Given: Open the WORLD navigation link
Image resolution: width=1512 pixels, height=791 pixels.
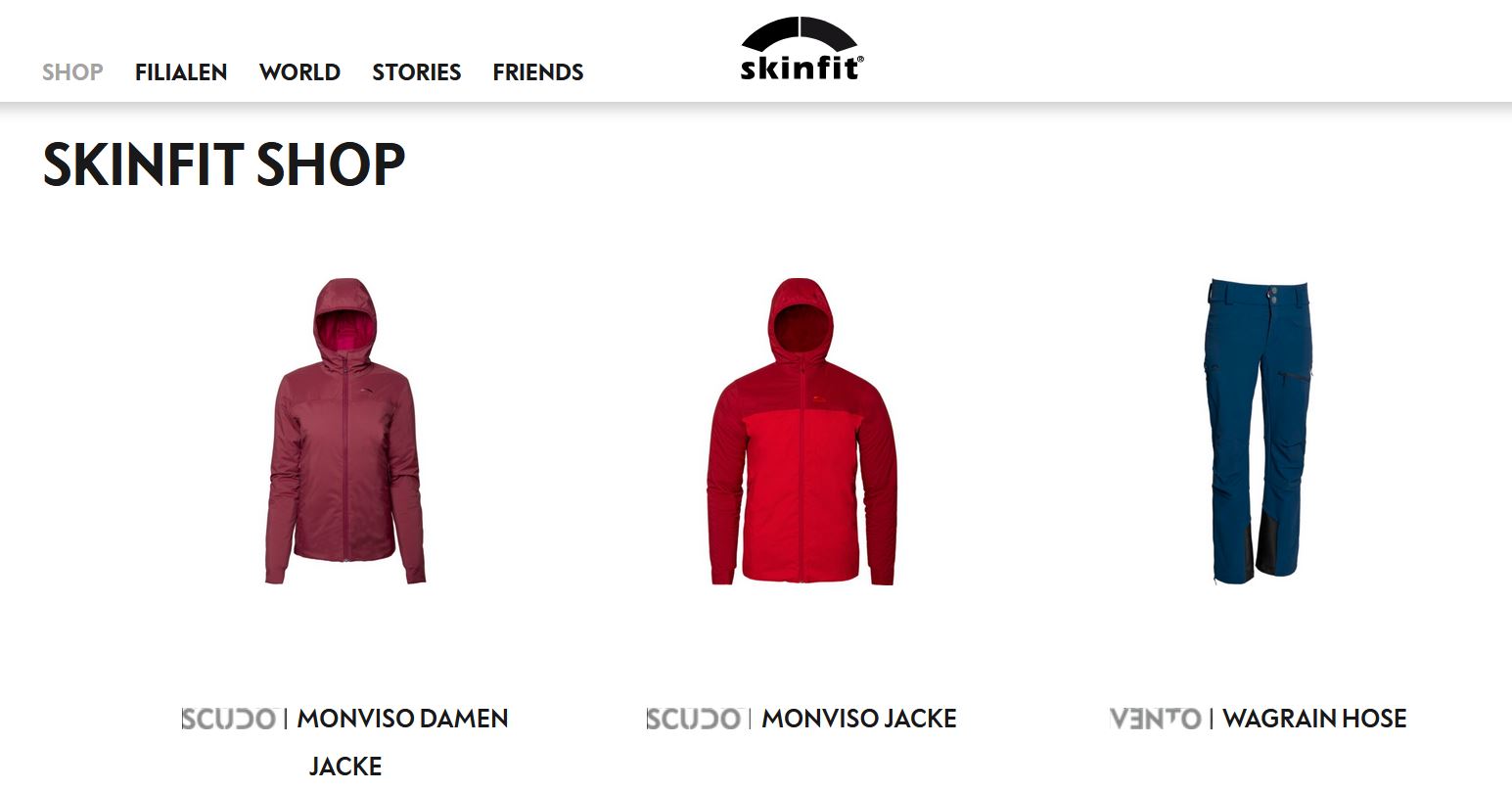Looking at the screenshot, I should (299, 72).
